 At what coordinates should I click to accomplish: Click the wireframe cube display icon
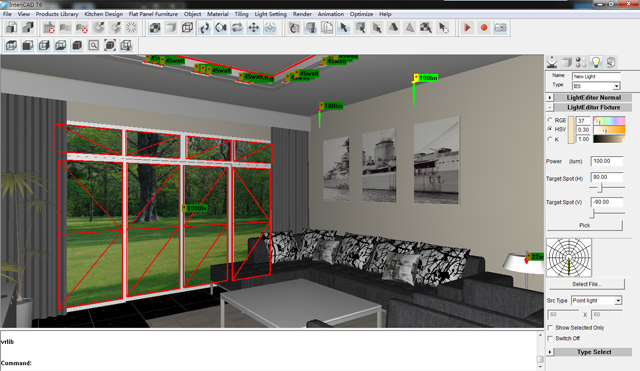(x=187, y=28)
